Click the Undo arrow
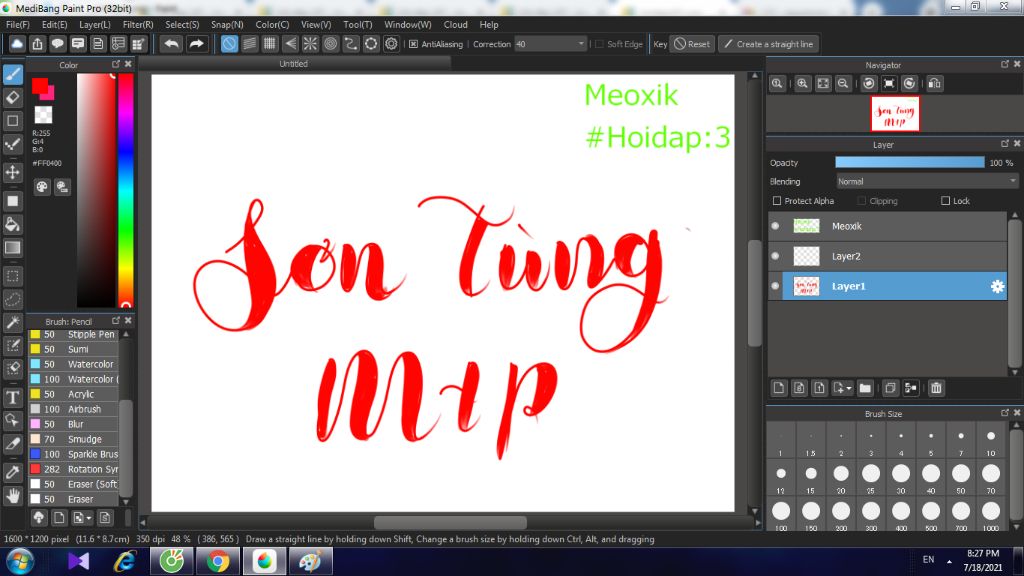This screenshot has width=1024, height=576. click(172, 44)
